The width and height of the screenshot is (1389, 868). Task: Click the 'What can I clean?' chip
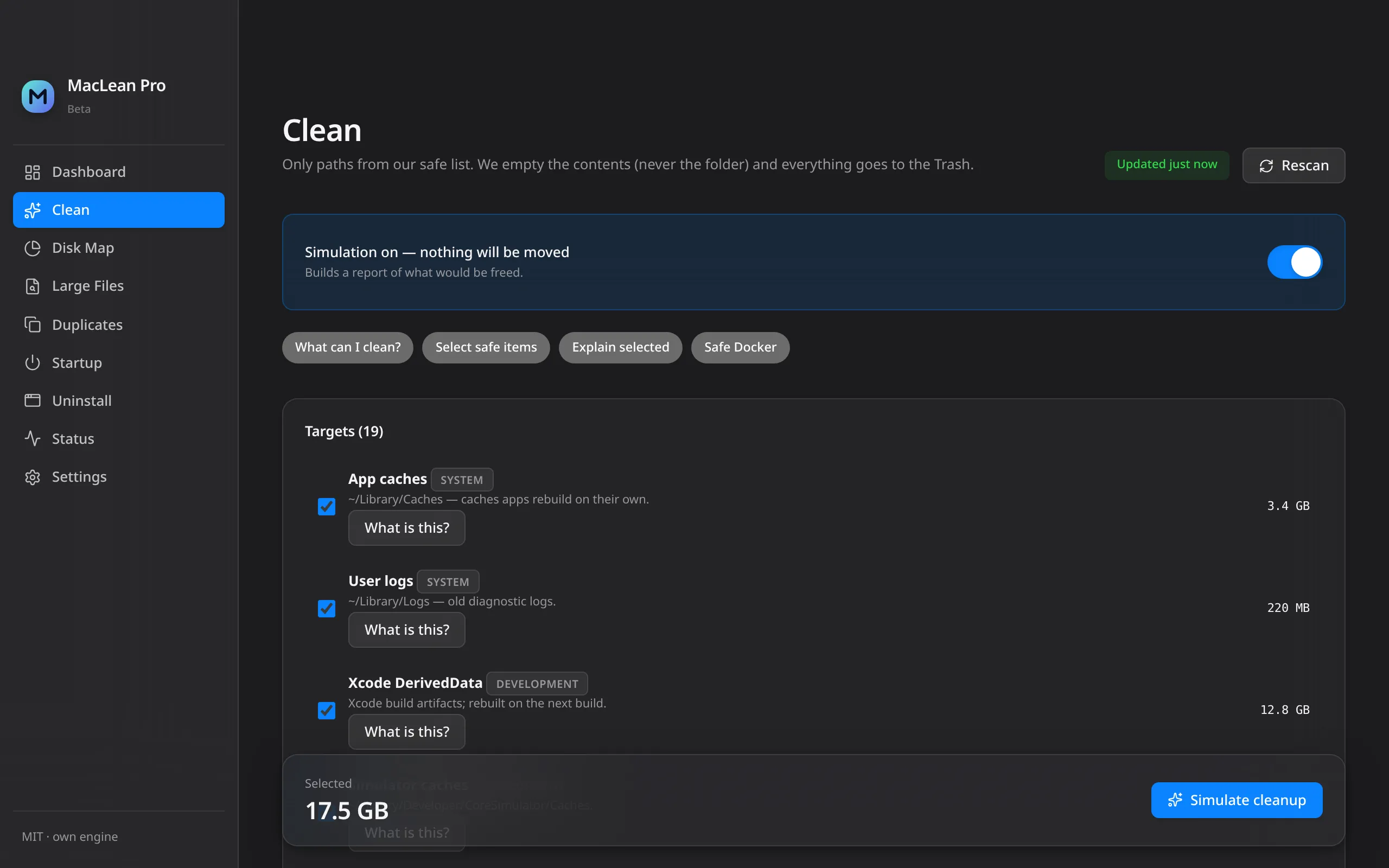point(348,347)
